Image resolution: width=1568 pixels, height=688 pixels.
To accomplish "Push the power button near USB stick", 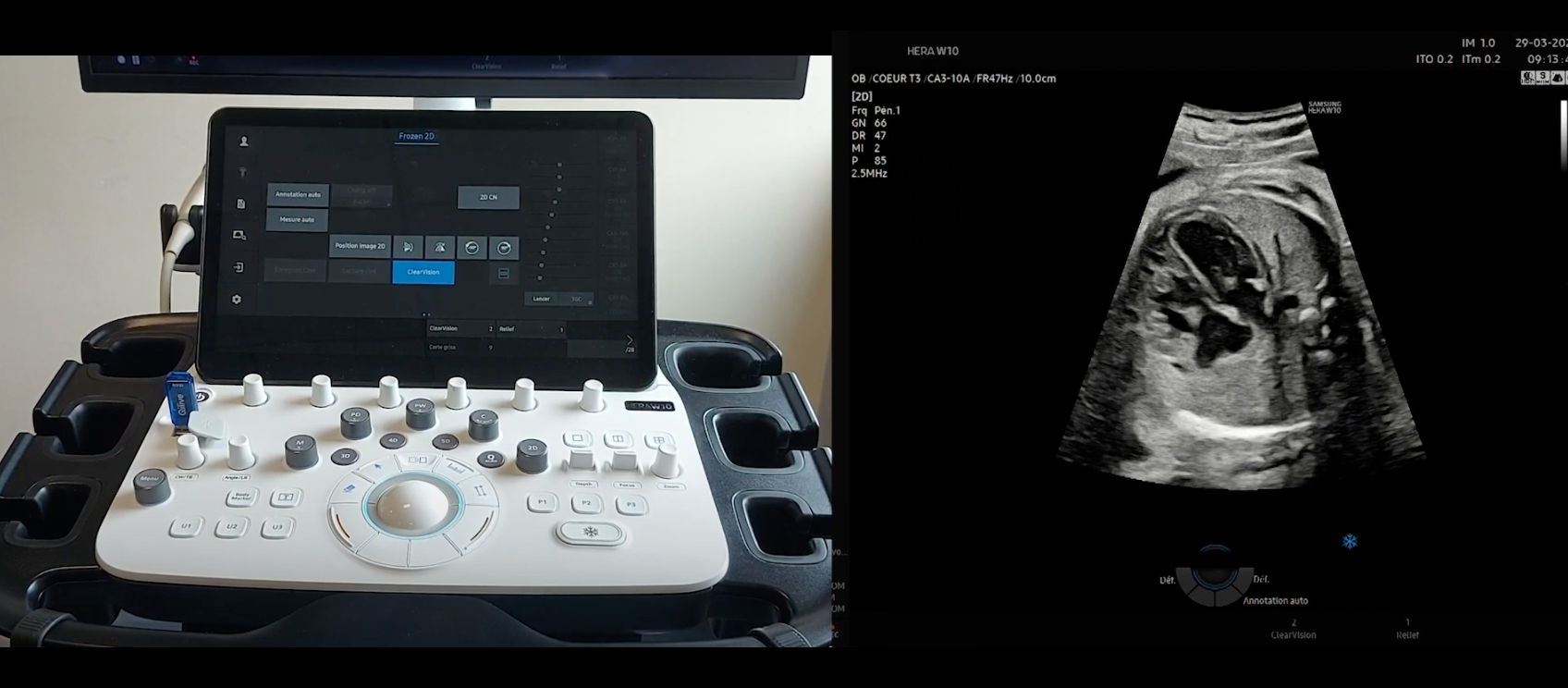I will coord(202,396).
